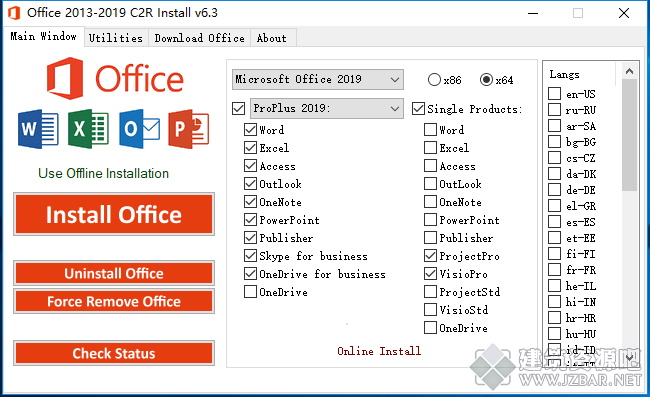
Task: Check the de-DE language checkbox
Action: click(x=555, y=190)
